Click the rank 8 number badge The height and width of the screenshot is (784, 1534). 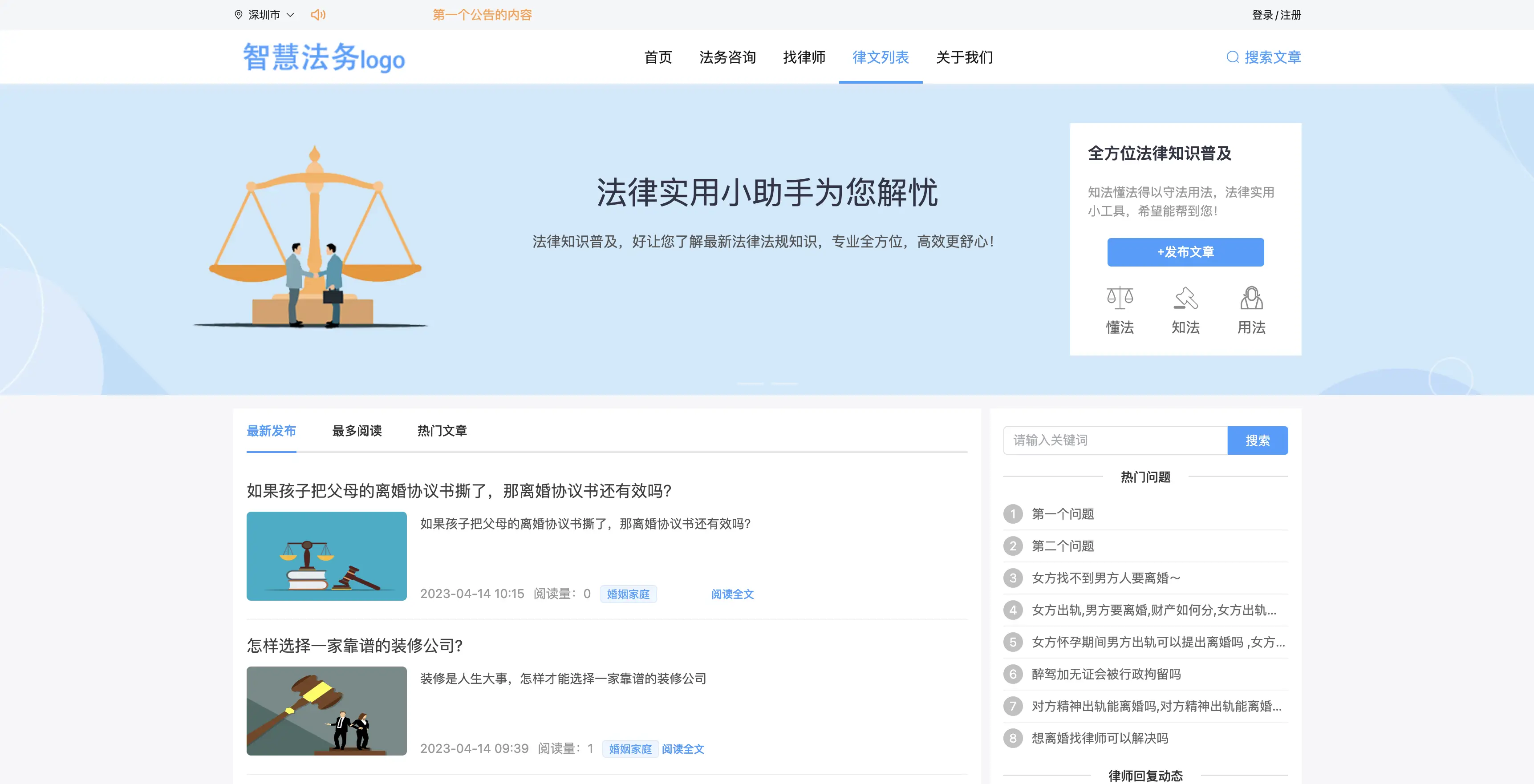pos(1012,738)
